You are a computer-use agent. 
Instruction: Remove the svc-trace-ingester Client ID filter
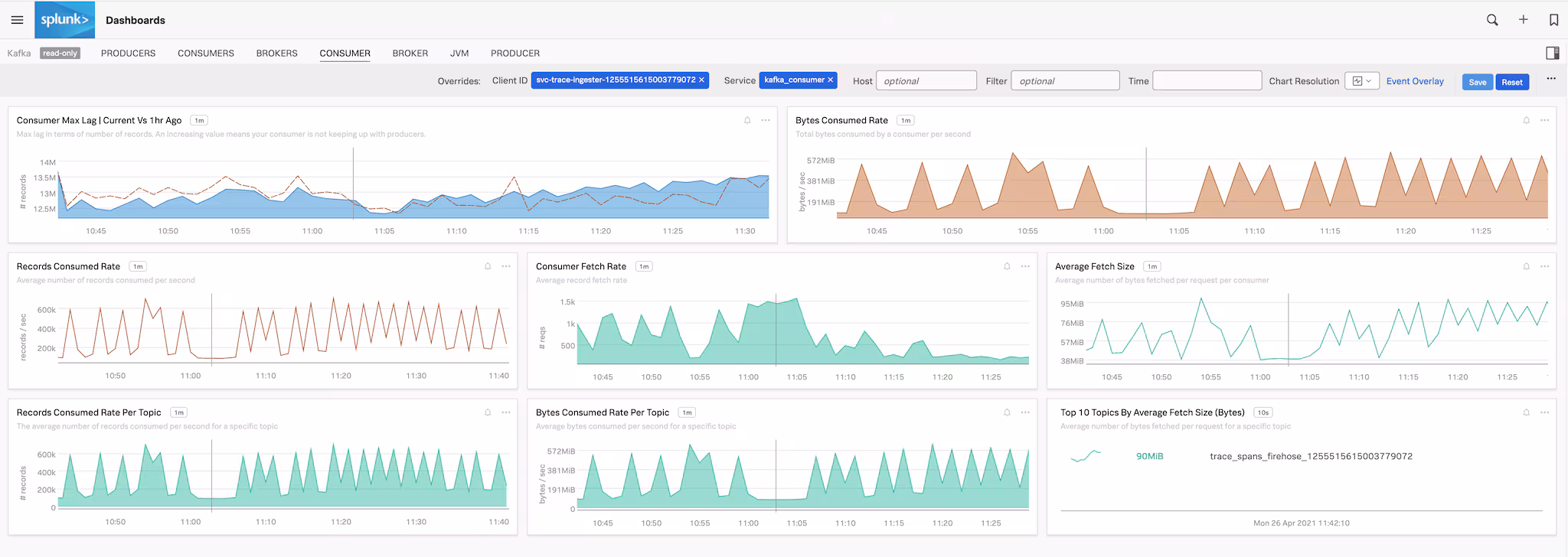[x=701, y=80]
